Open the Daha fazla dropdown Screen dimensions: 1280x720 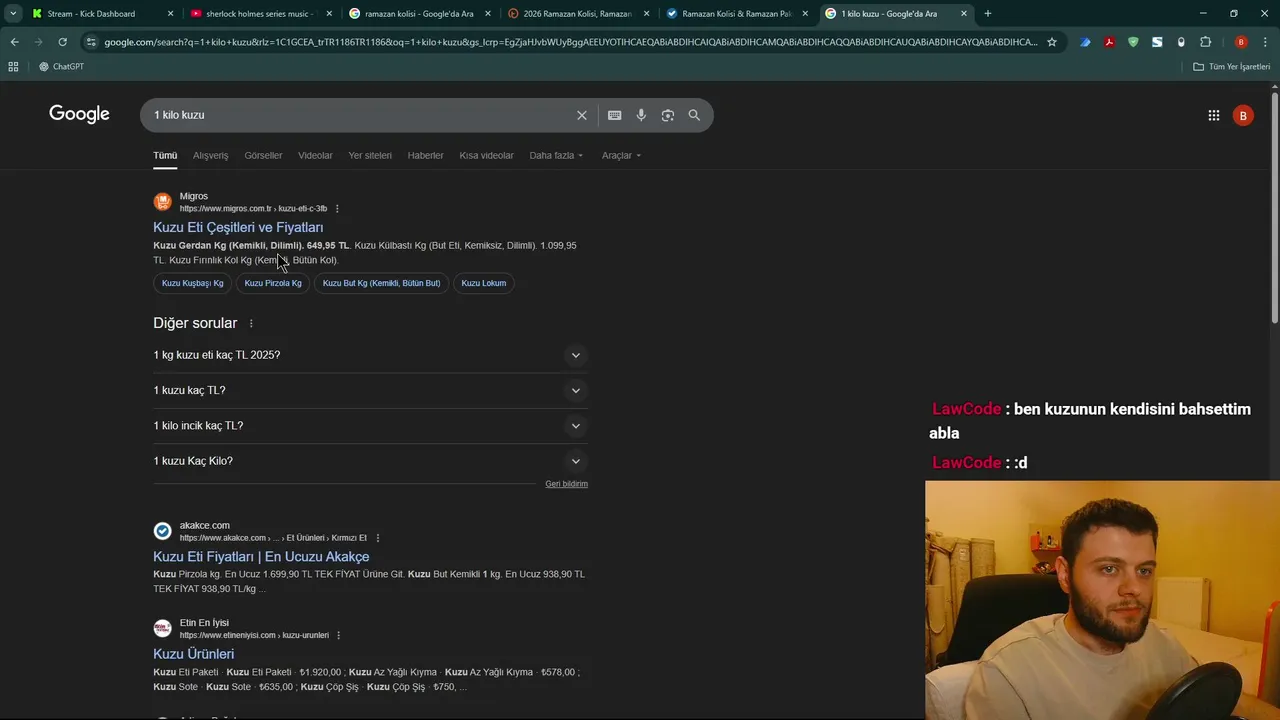556,155
